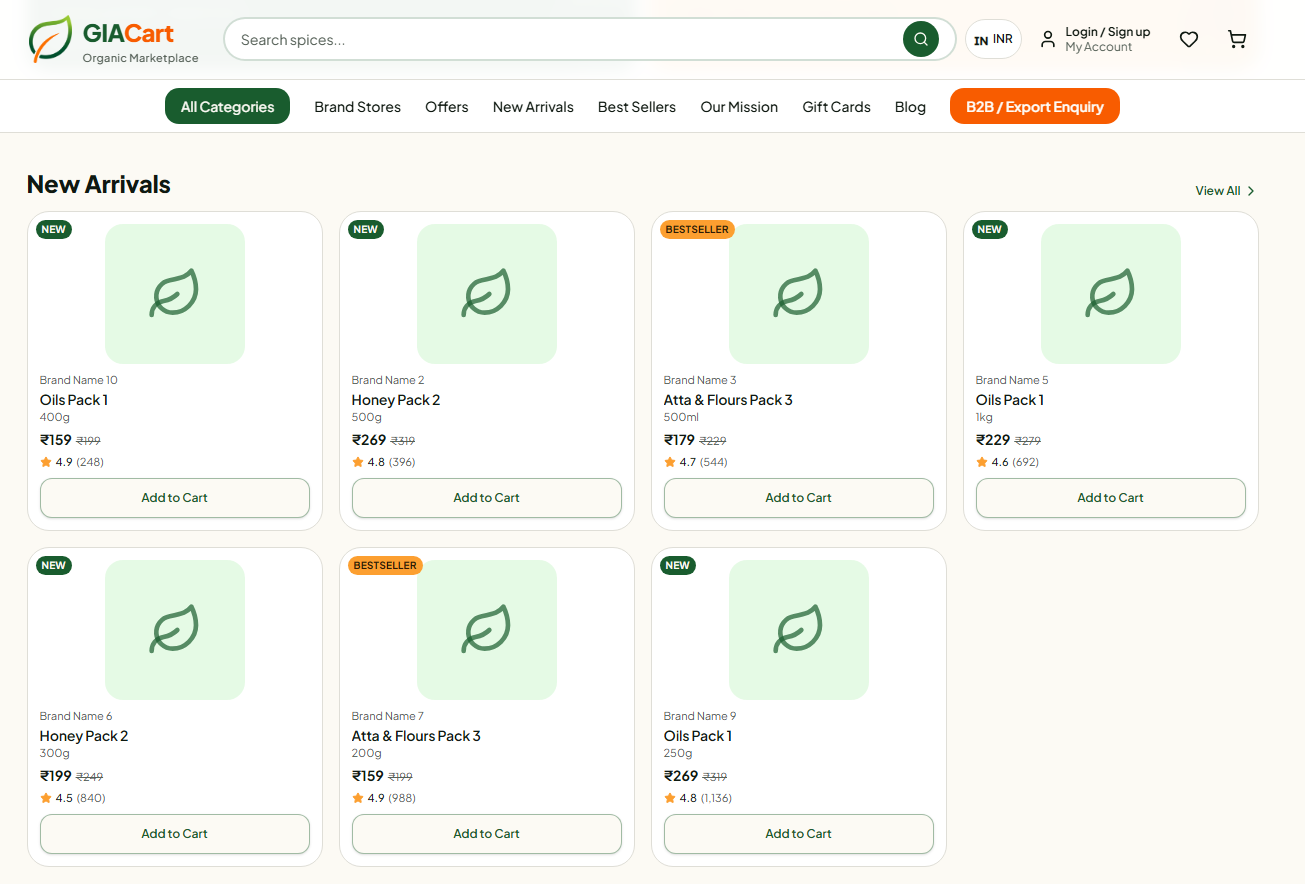1305x884 pixels.
Task: Open the Oils Pack 1 400g product title
Action: coord(74,400)
